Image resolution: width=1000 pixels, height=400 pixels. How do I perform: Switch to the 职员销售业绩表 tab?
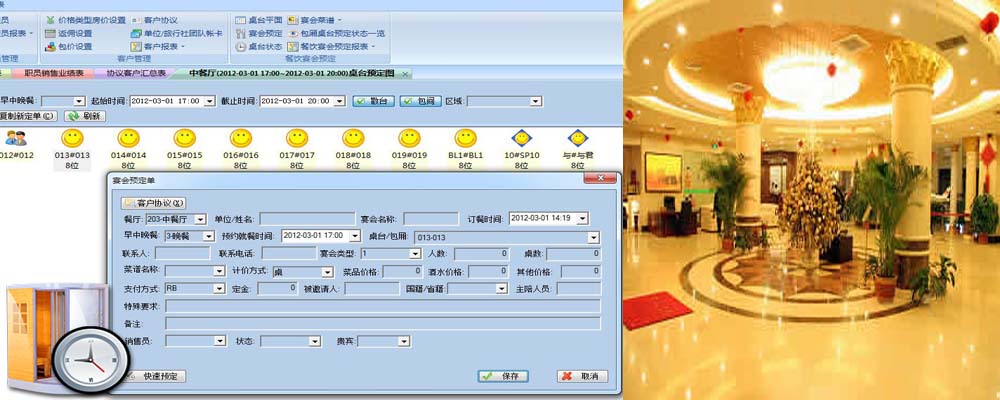point(55,73)
